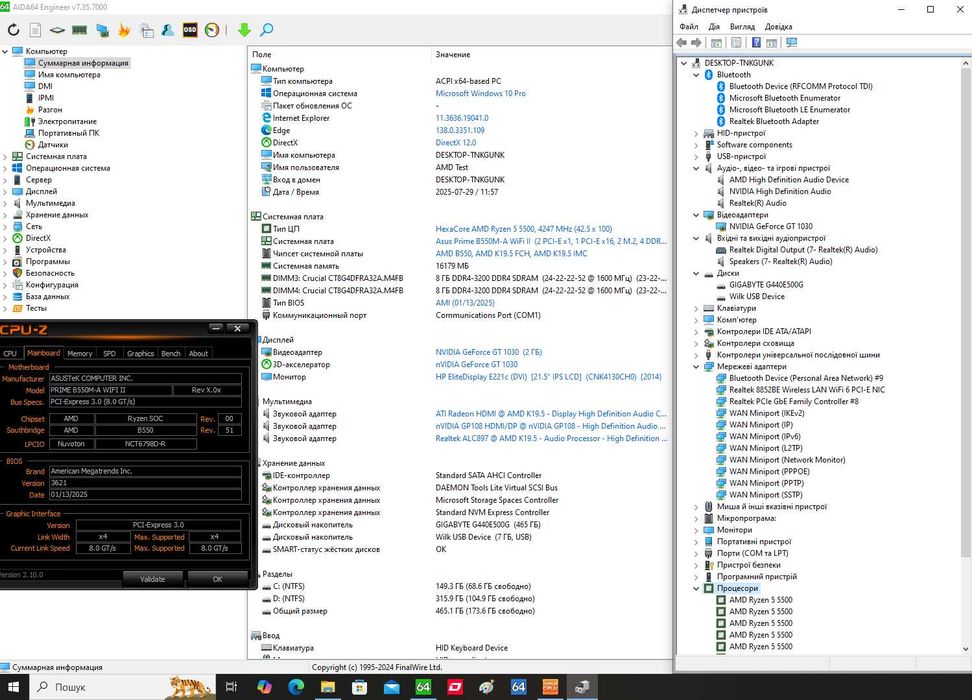Switch to the CPU tab in CPU-Z
972x700 pixels.
point(11,353)
